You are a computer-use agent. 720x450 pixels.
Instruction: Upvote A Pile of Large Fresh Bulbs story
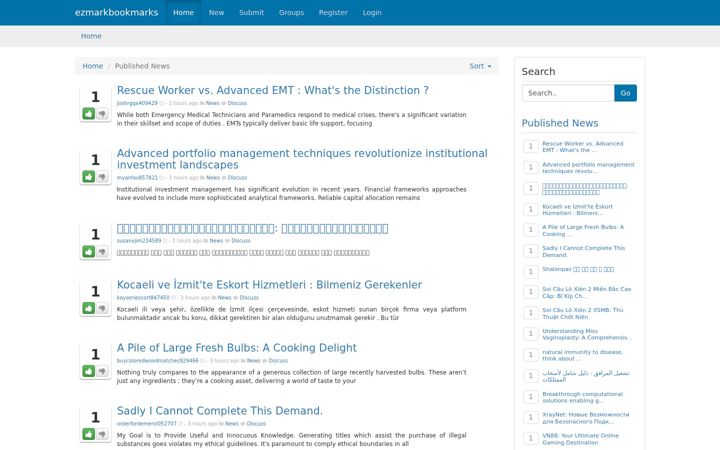[x=89, y=371]
